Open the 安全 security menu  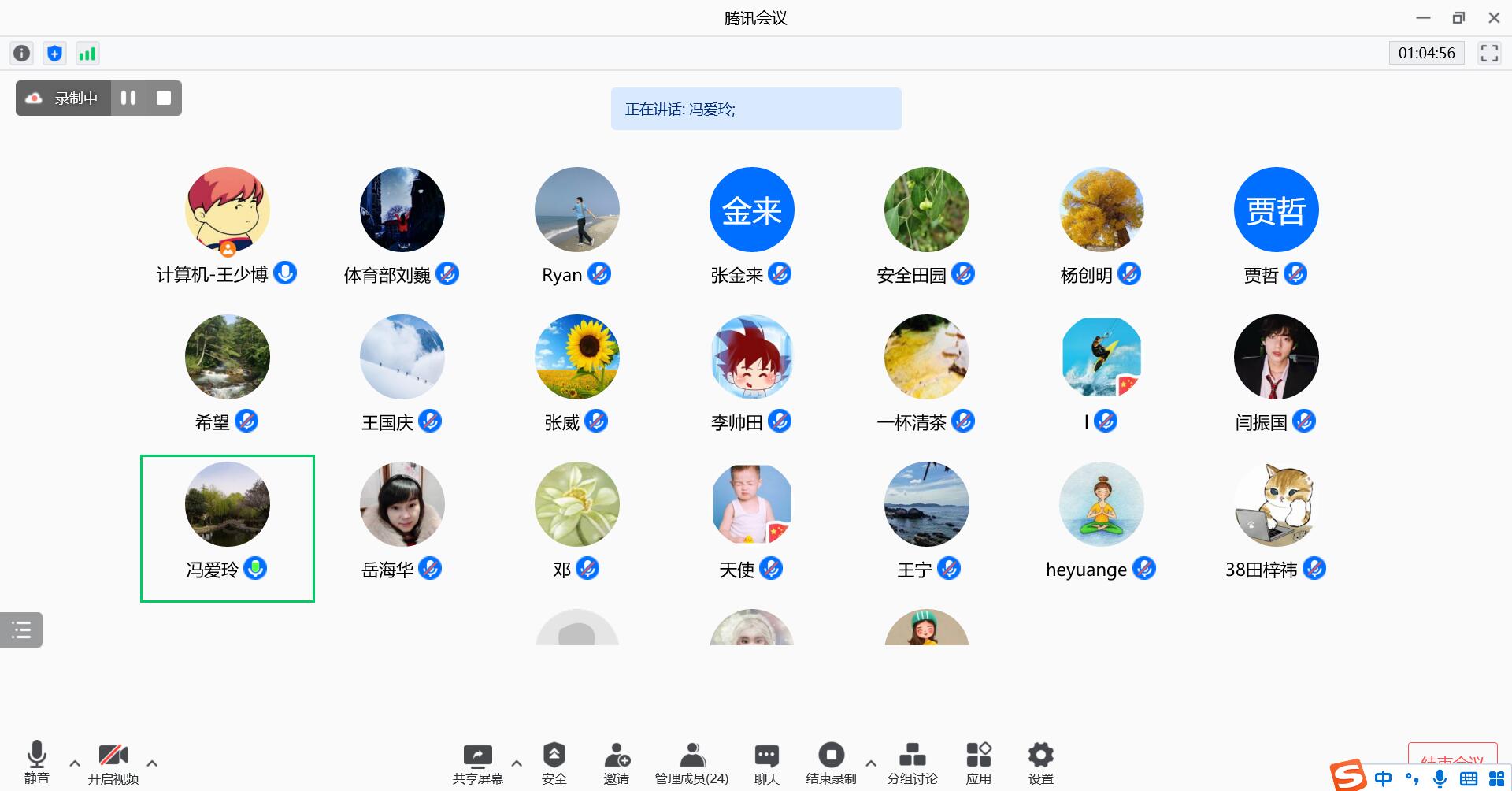pos(554,764)
